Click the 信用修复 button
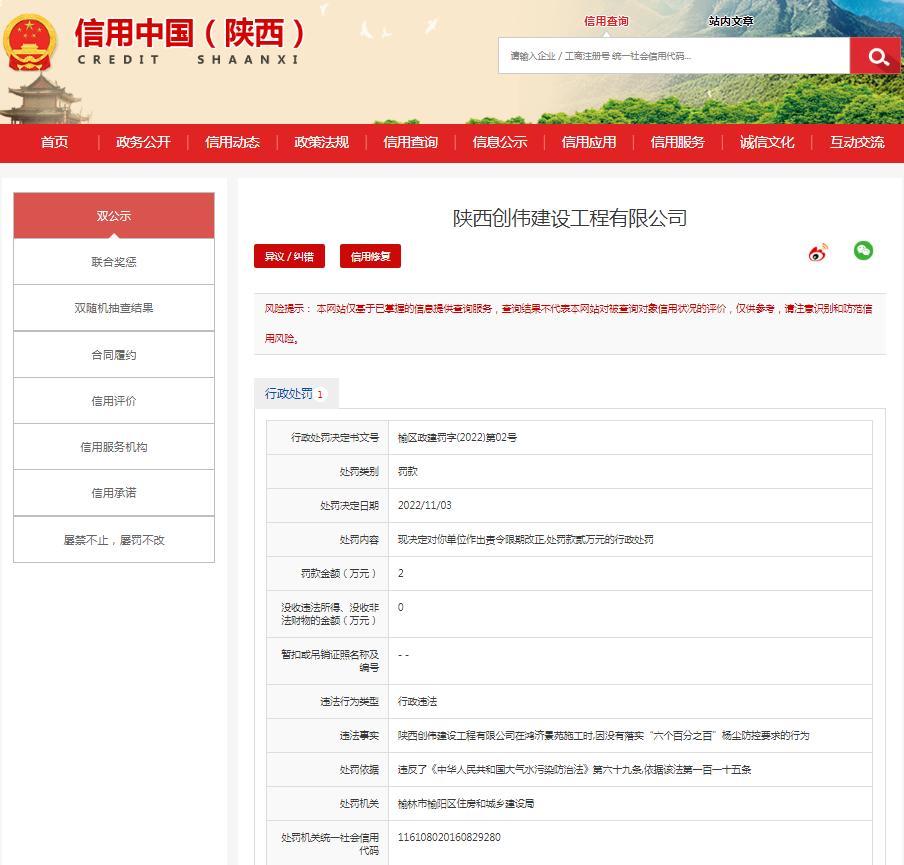904x865 pixels. pos(370,256)
